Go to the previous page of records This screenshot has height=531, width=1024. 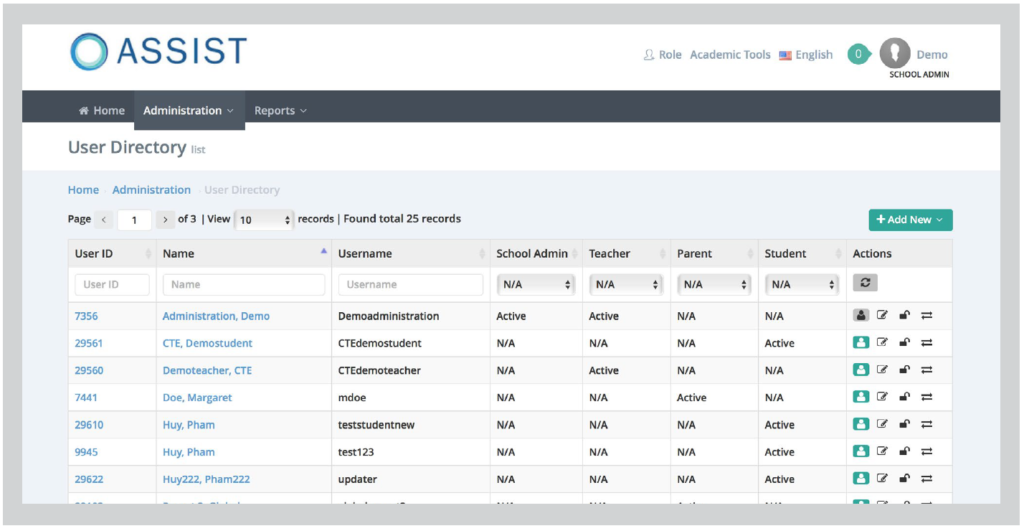[x=104, y=219]
